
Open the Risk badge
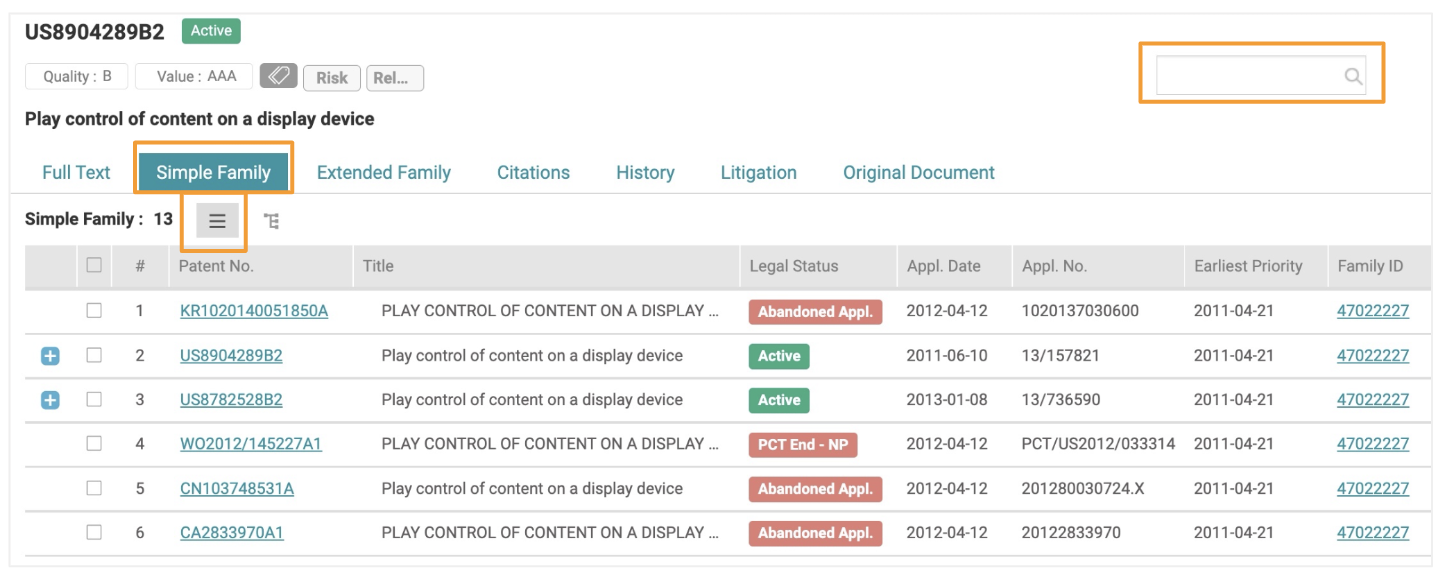[332, 77]
